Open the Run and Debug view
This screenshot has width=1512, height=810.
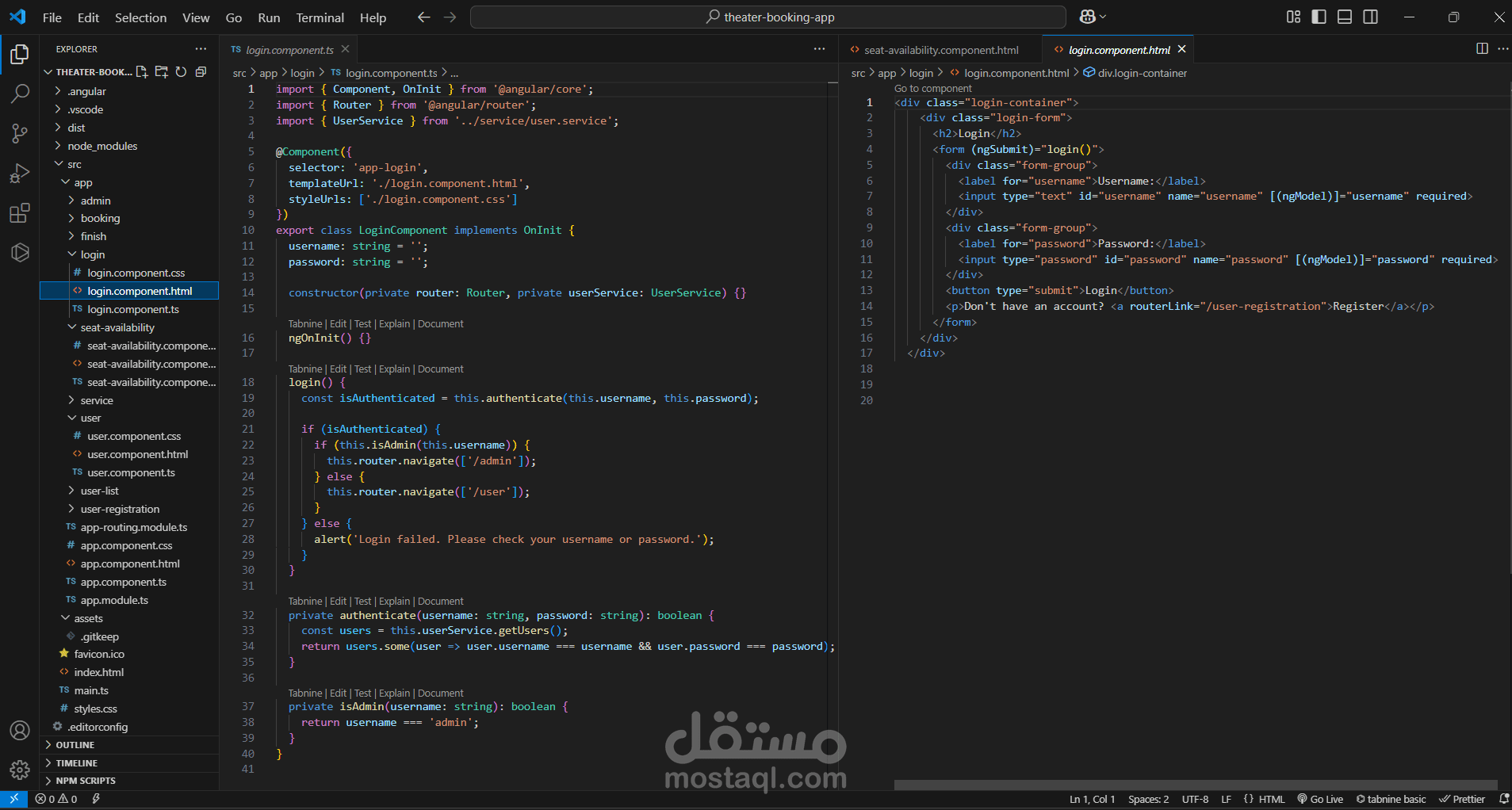pos(20,173)
